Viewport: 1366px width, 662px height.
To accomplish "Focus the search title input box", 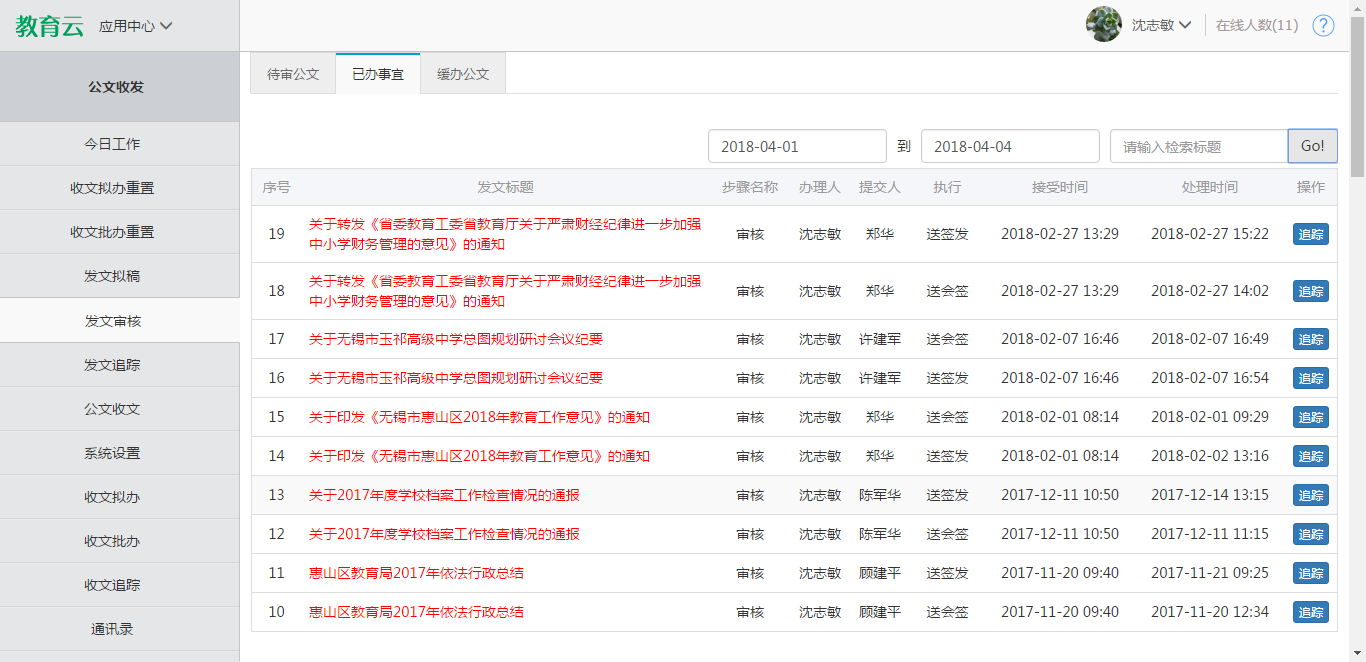I will [1198, 146].
